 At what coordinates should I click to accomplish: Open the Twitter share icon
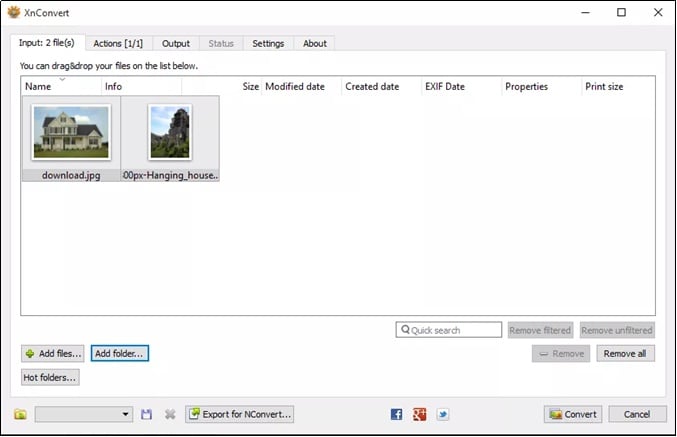[x=443, y=414]
